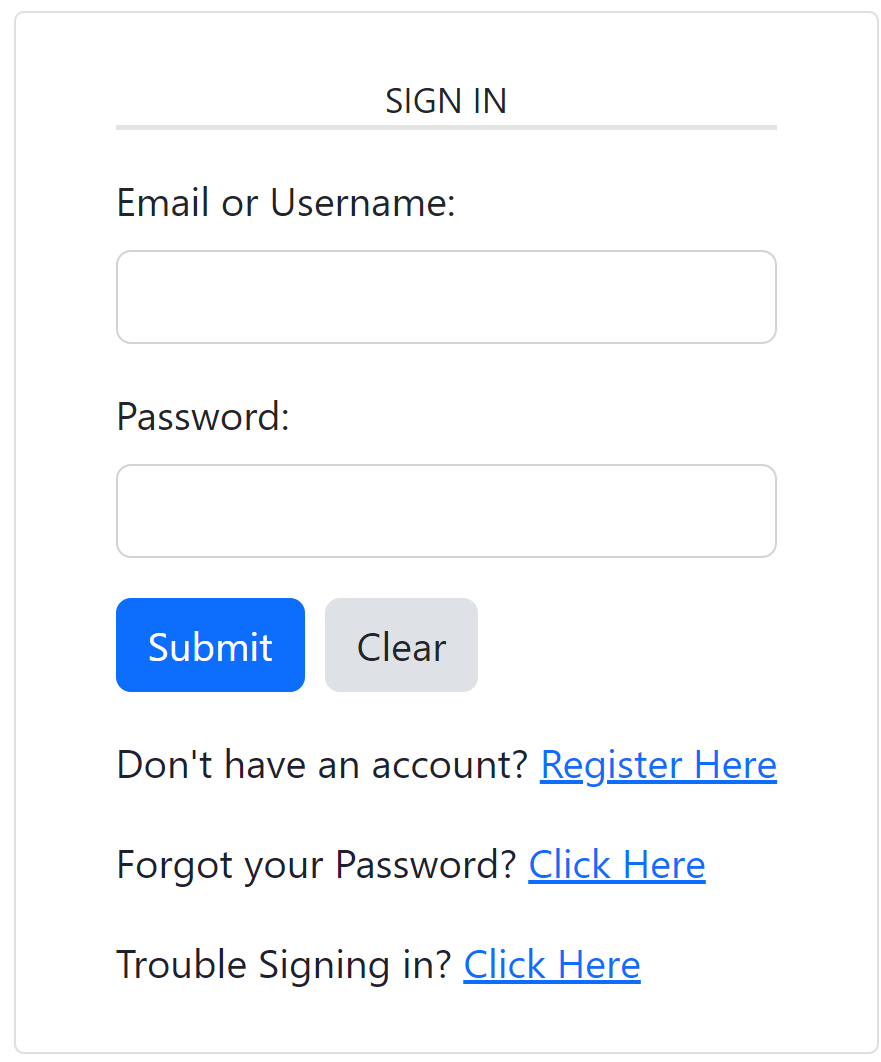This screenshot has width=881, height=1062.
Task: Submit the sign-in form
Action: pos(210,646)
